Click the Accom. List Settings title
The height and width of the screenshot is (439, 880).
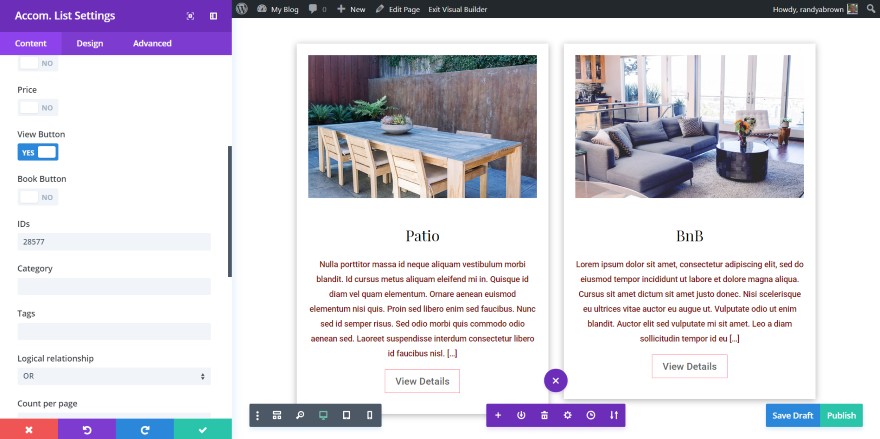coord(65,16)
